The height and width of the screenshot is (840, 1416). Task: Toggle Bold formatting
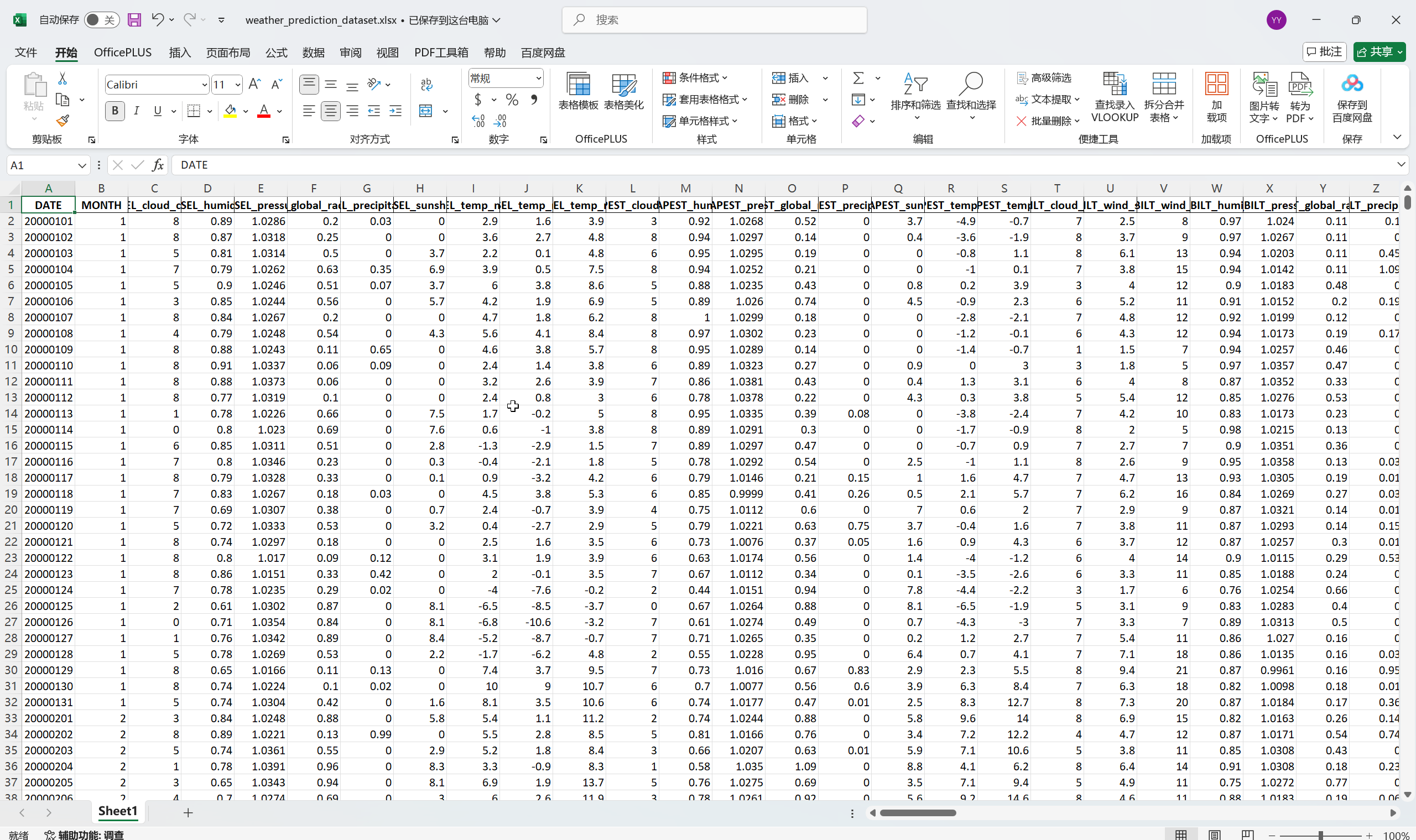pos(115,111)
